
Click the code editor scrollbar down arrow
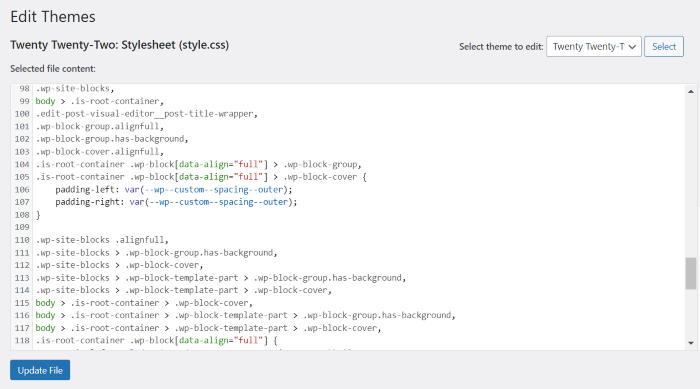click(691, 343)
